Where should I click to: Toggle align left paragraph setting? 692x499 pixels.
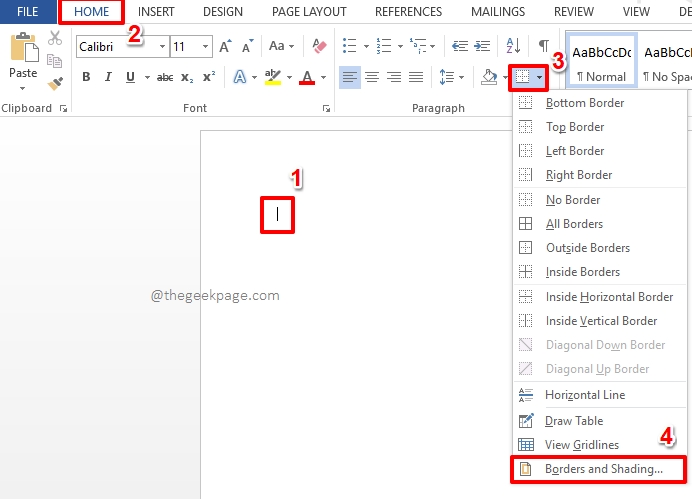coord(350,77)
